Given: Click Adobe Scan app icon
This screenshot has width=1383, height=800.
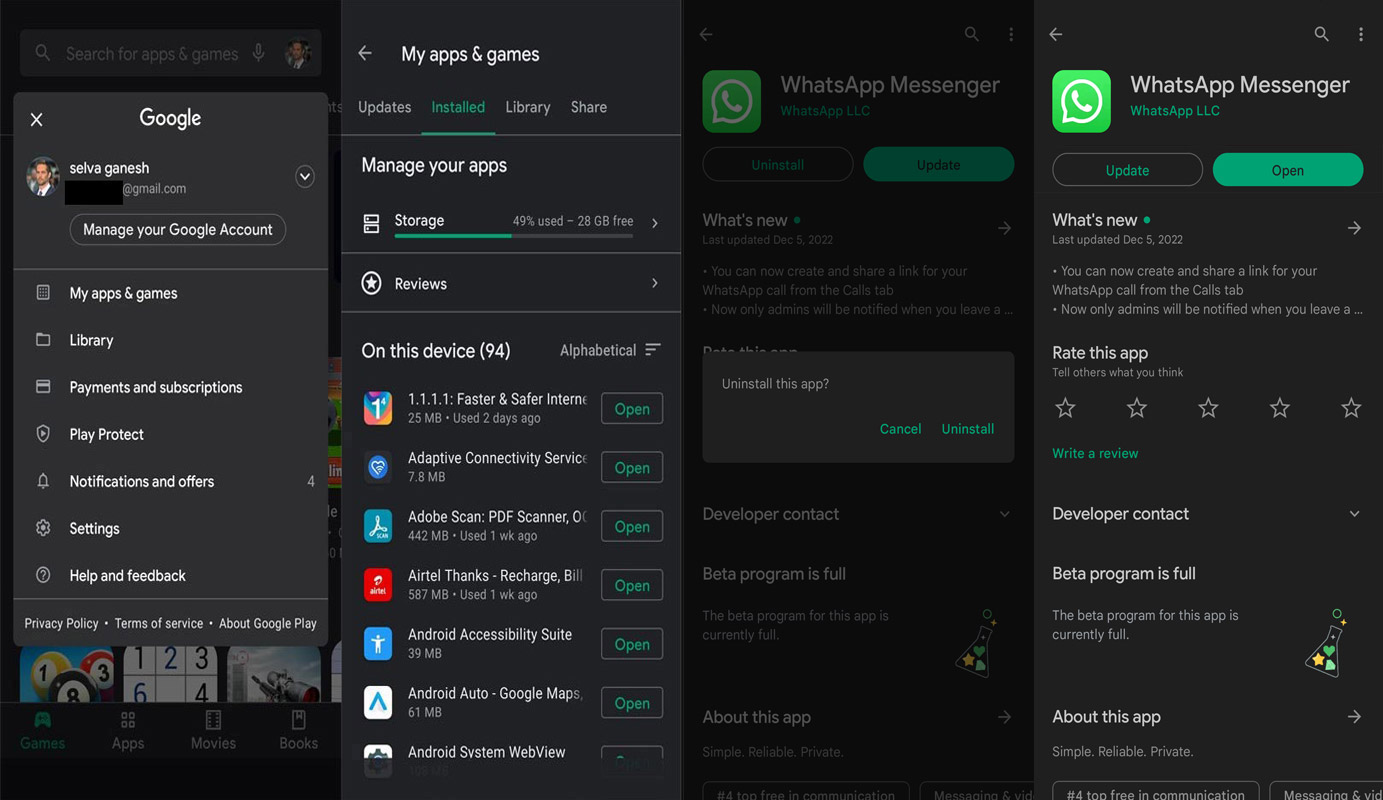Looking at the screenshot, I should (378, 526).
